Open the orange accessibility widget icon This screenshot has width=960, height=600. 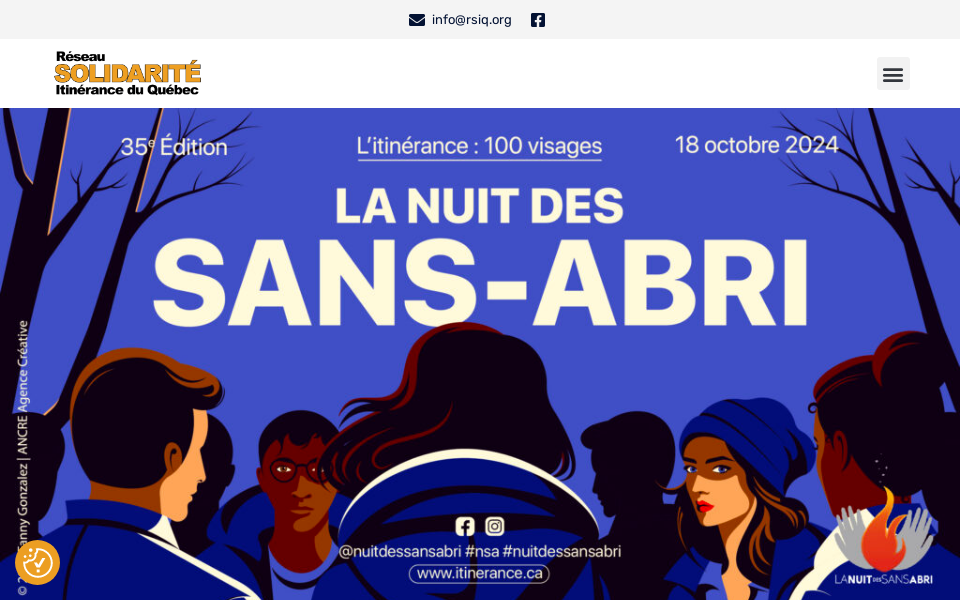click(x=37, y=562)
